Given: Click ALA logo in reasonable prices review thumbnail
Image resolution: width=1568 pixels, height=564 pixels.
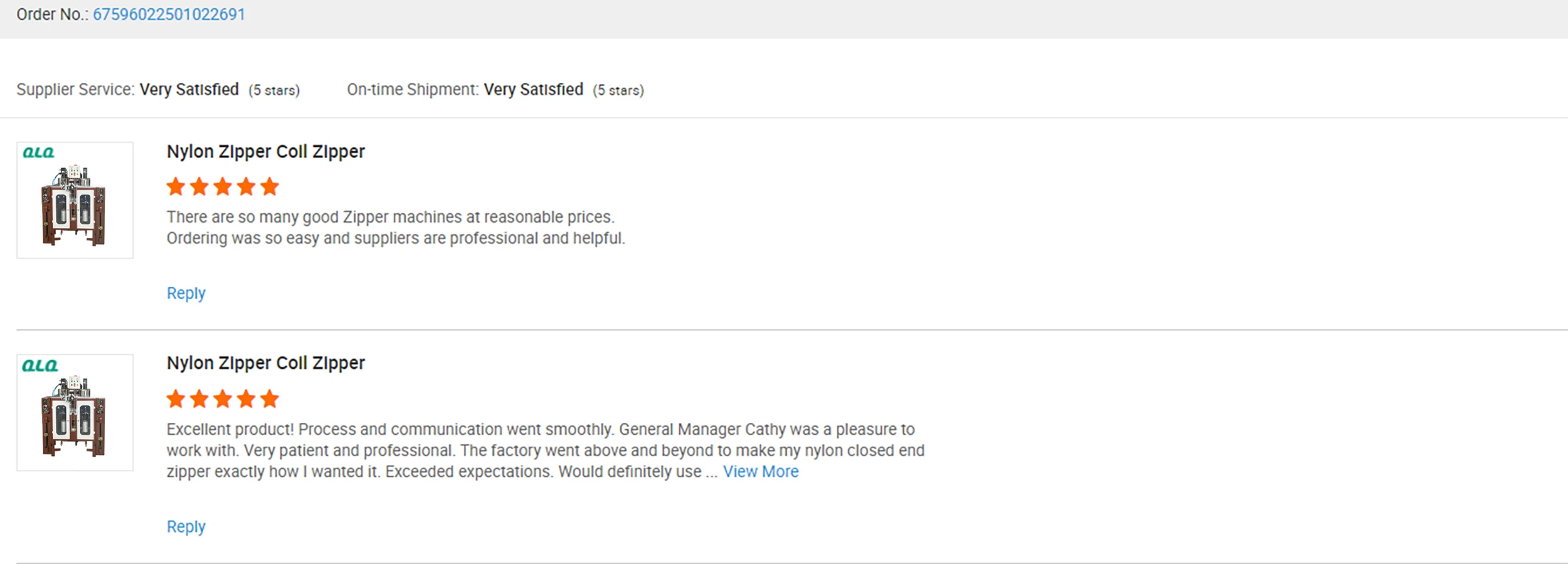Looking at the screenshot, I should coord(38,152).
